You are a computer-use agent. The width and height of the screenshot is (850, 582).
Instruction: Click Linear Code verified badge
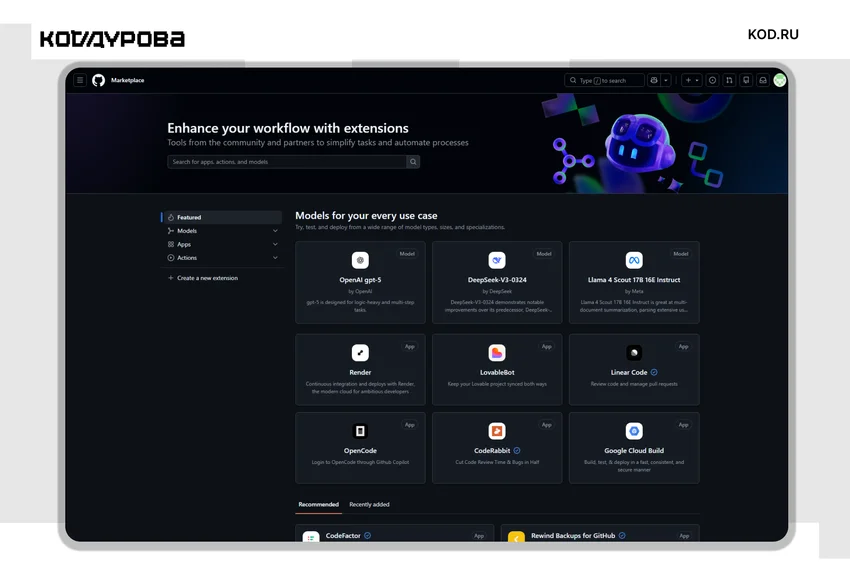[654, 372]
